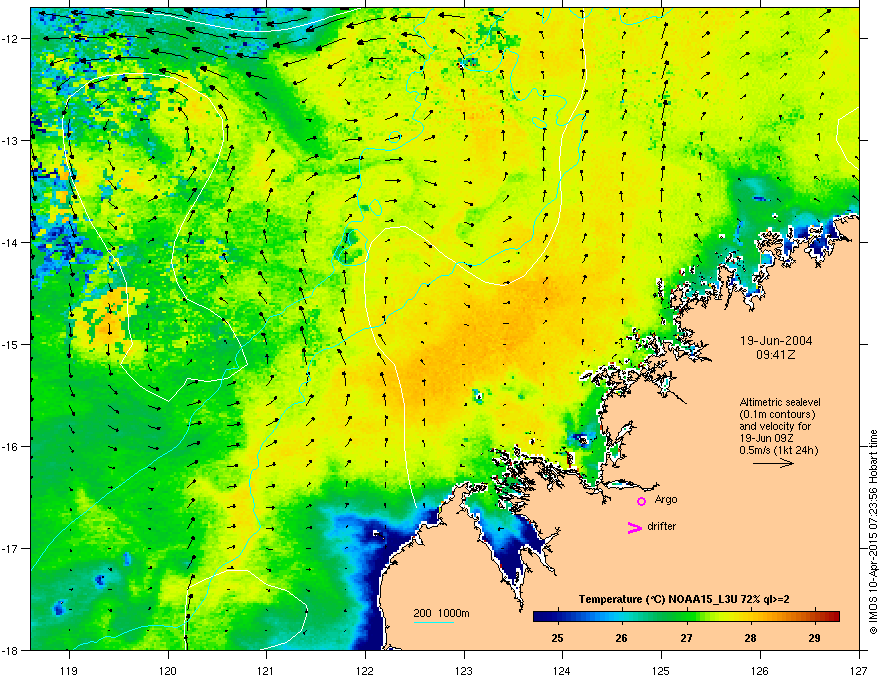Click the longitude label 123

point(464,670)
